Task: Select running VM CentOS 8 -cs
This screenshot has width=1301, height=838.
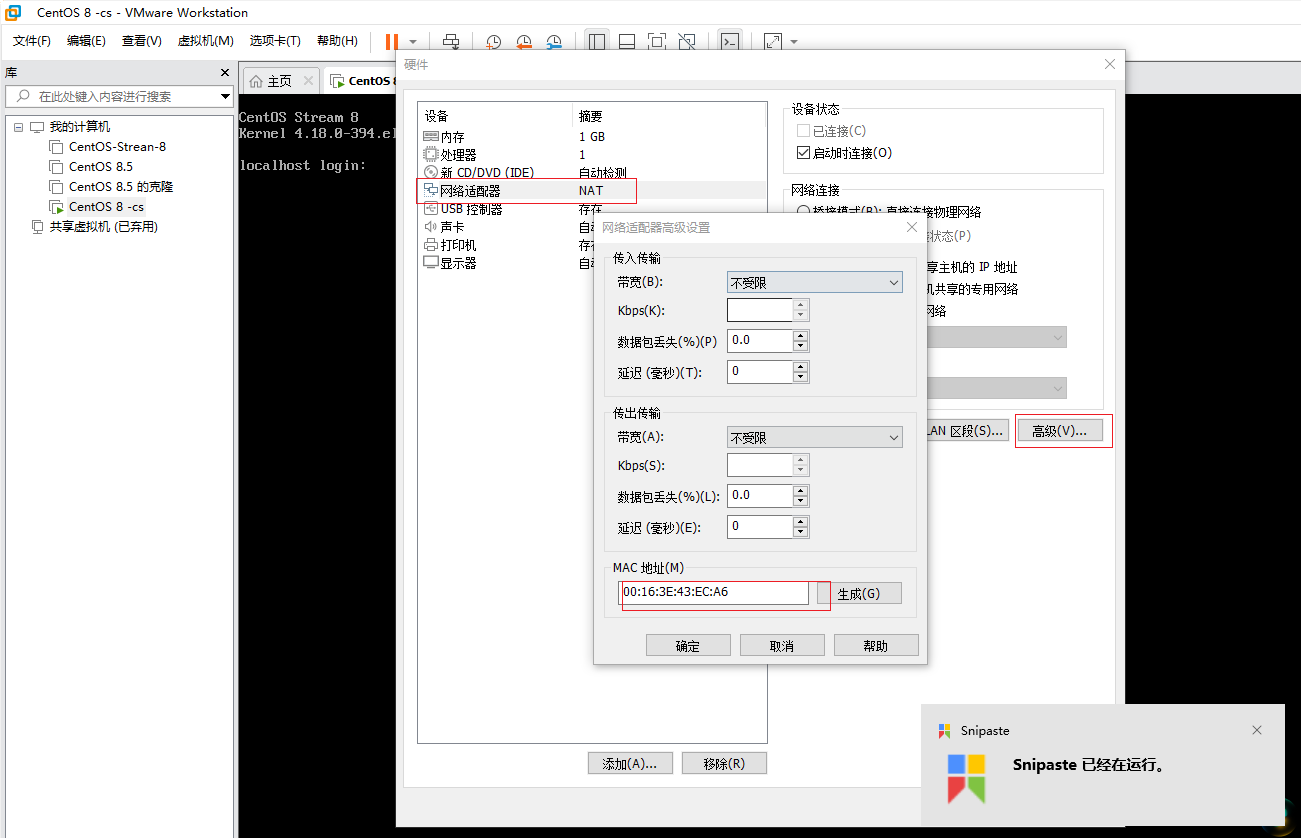Action: pyautogui.click(x=106, y=207)
